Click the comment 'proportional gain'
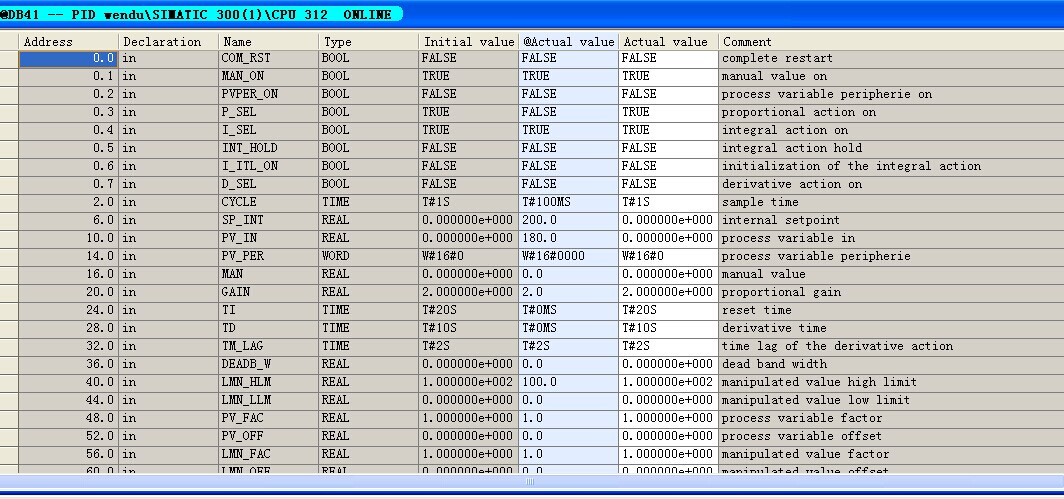This screenshot has height=499, width=1064. point(781,292)
